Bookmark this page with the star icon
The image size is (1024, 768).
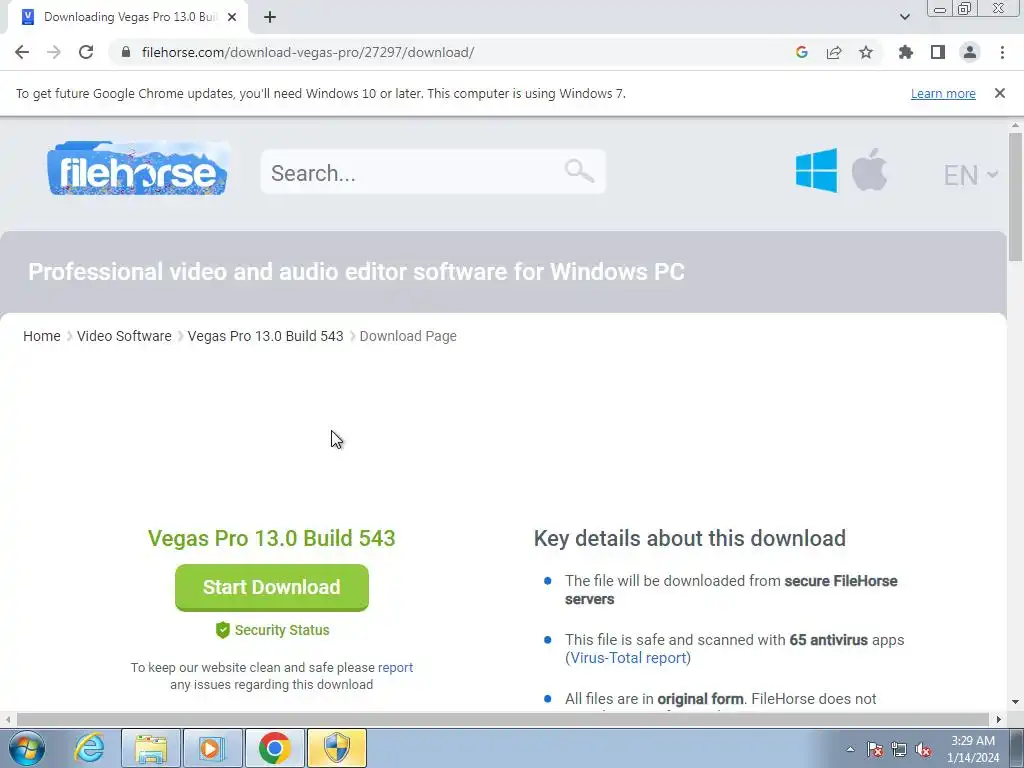click(x=866, y=52)
